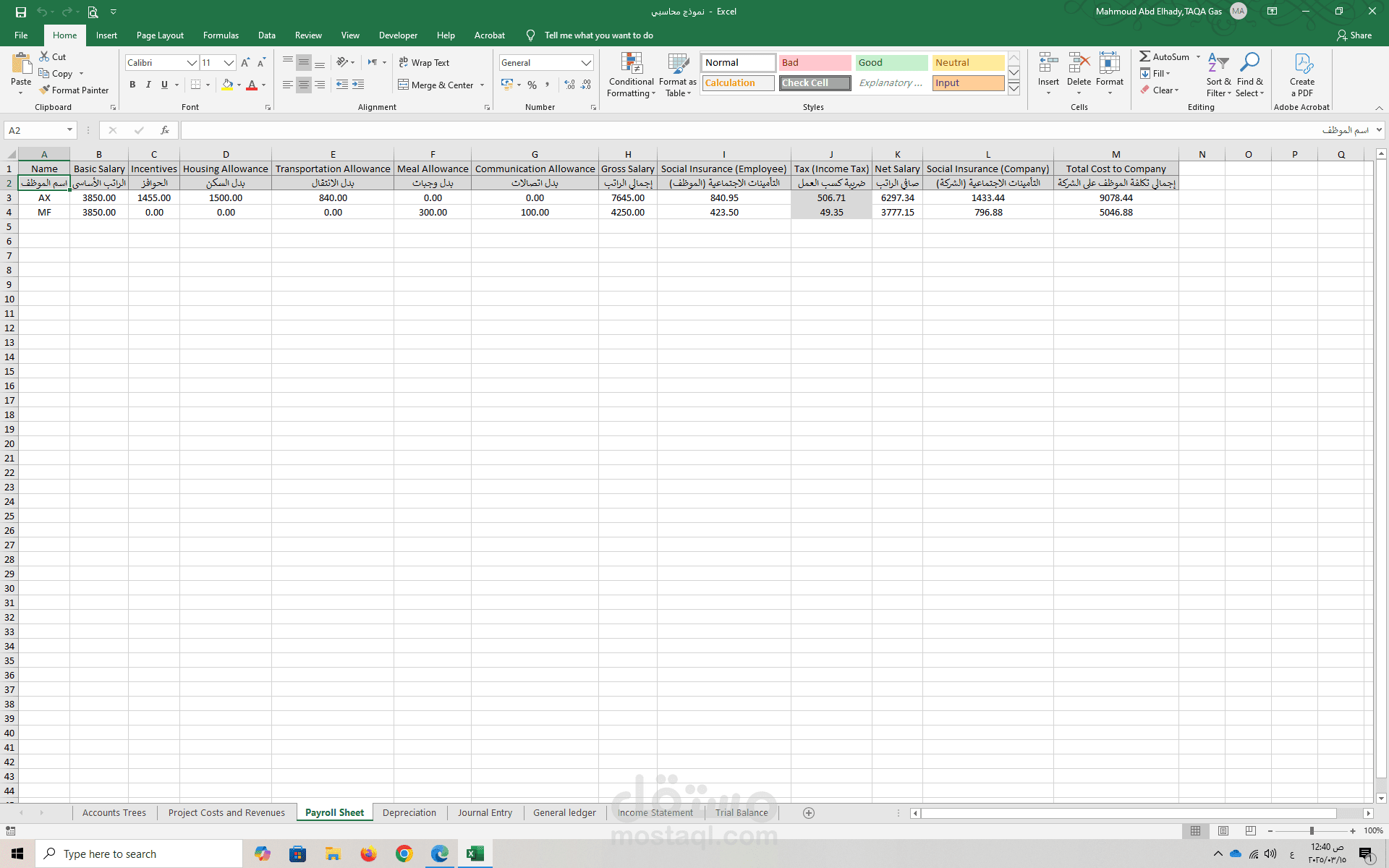This screenshot has width=1389, height=868.
Task: Toggle Wrap Text for the cell
Action: (424, 63)
